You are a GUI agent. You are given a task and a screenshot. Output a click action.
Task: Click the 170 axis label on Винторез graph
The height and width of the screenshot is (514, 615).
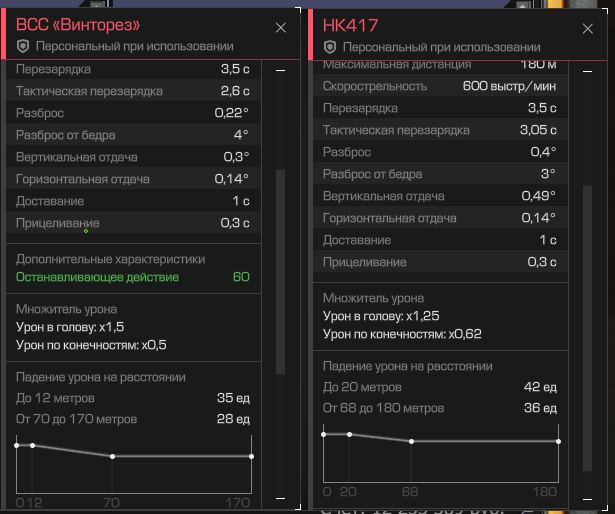tap(238, 503)
